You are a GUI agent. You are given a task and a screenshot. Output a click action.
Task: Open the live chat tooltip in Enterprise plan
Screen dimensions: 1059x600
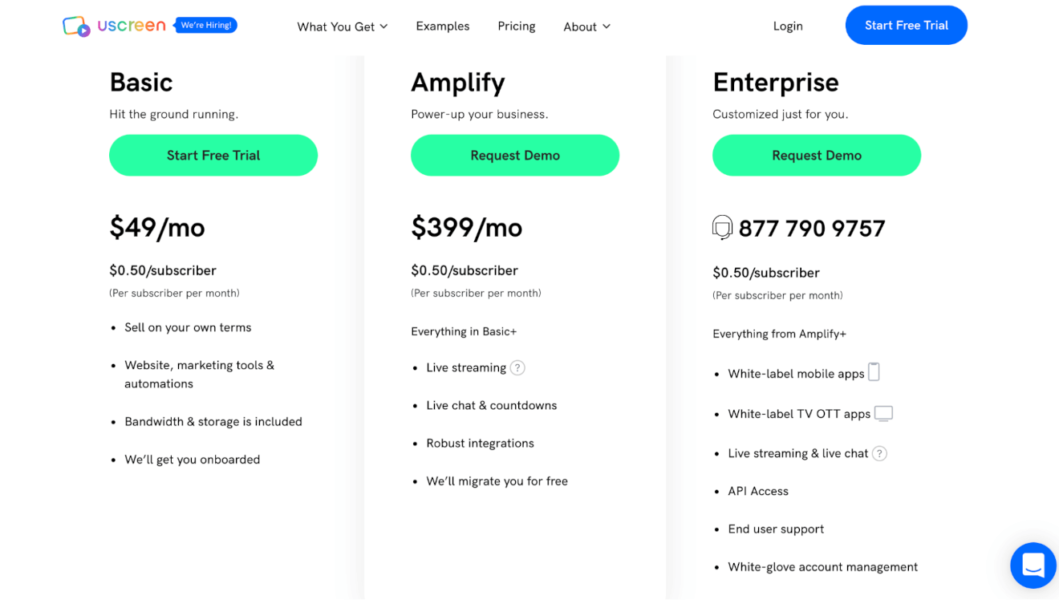tap(879, 453)
